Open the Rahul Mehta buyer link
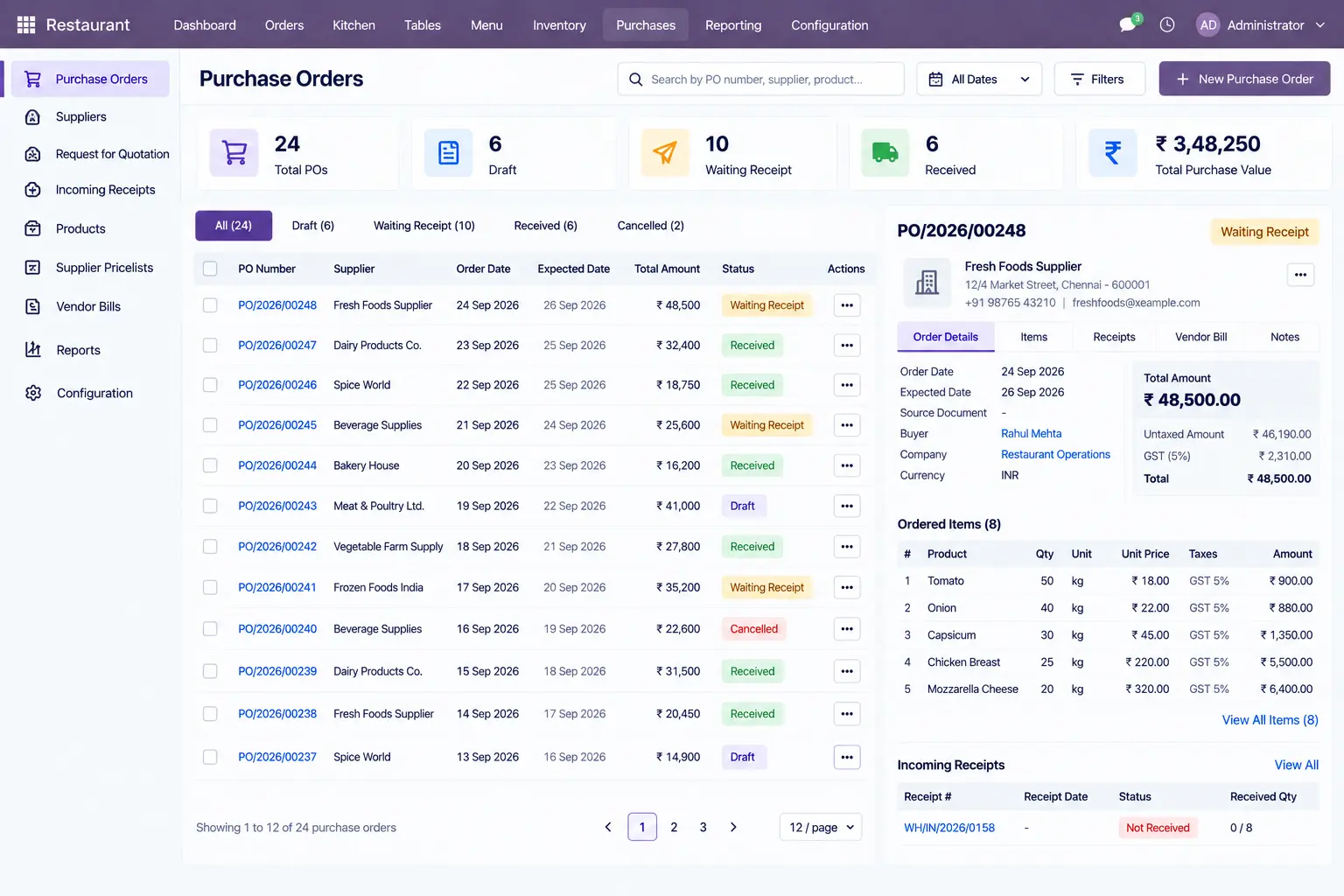This screenshot has height=896, width=1344. coord(1031,433)
